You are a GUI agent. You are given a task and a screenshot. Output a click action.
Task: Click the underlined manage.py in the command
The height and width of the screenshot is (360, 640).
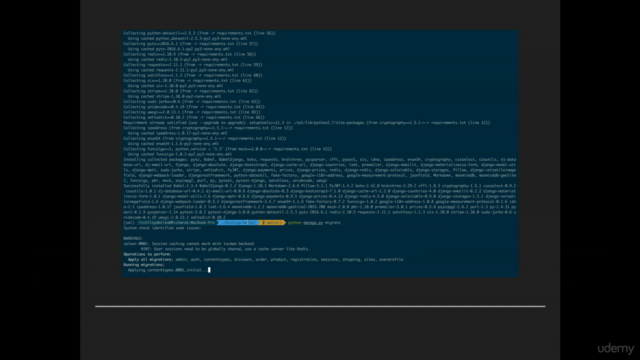(313, 223)
